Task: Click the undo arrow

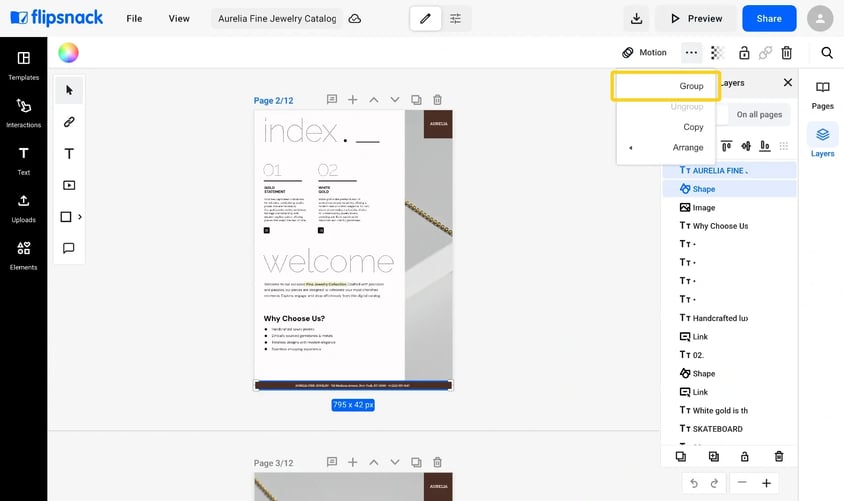Action: 694,483
